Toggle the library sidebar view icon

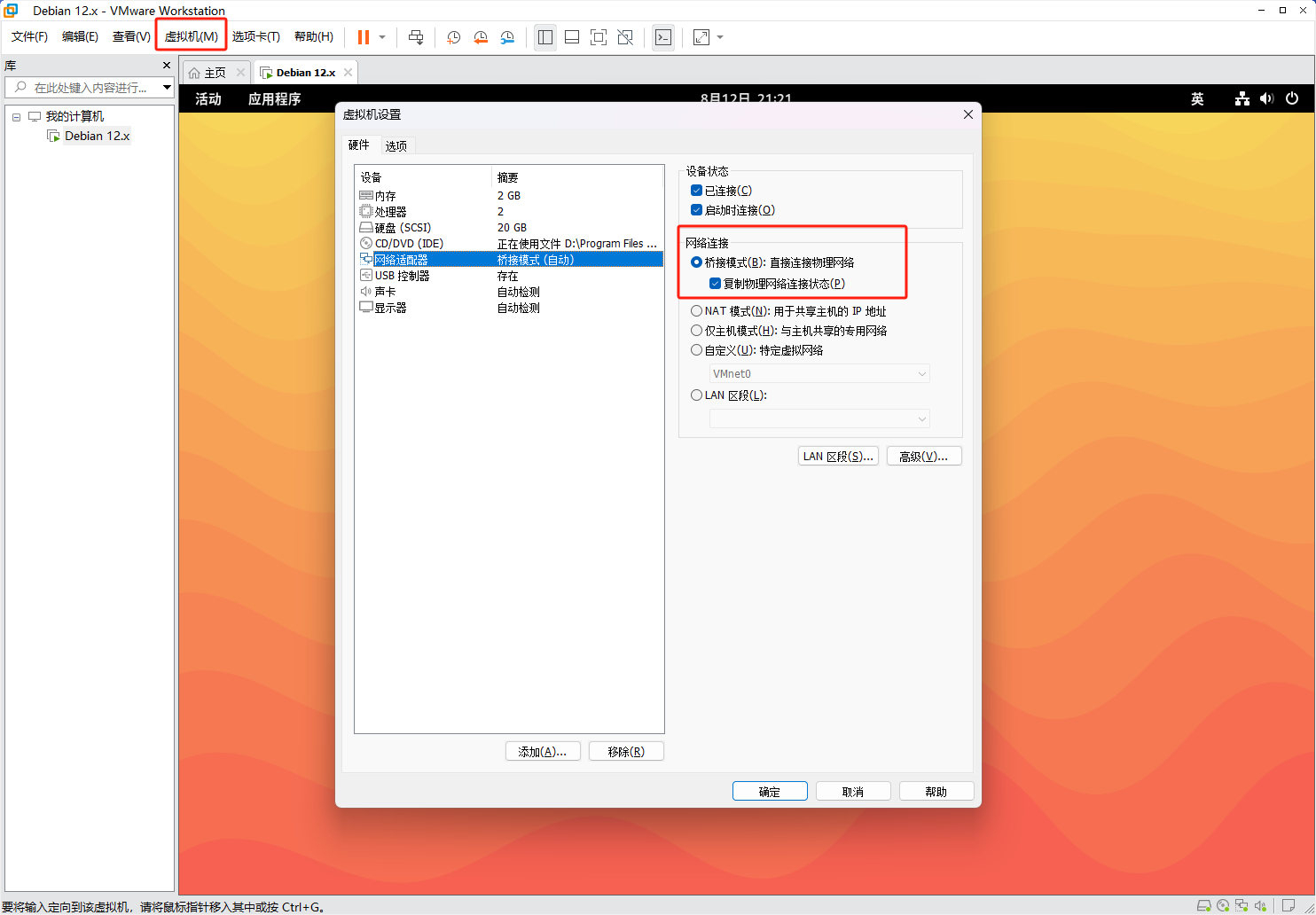click(545, 37)
